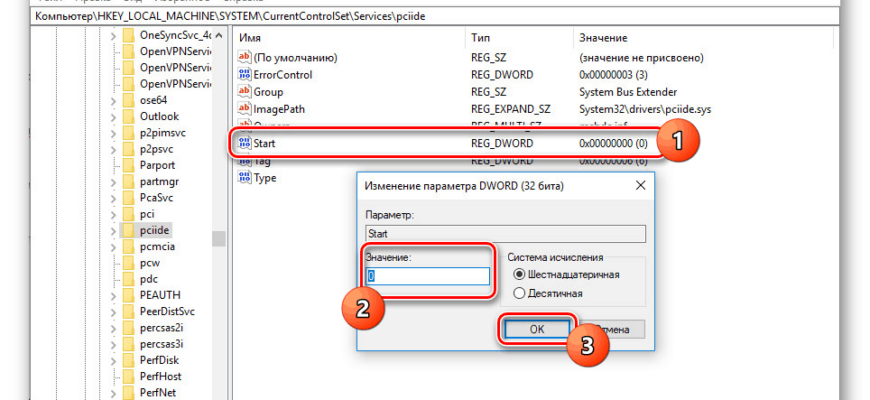The height and width of the screenshot is (400, 870).
Task: Expand the percsas3i tree node chevron
Action: [113, 343]
